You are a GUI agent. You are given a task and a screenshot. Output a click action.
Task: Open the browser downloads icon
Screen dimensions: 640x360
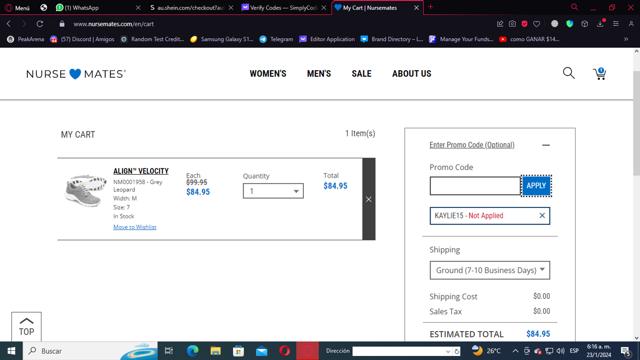(x=600, y=24)
